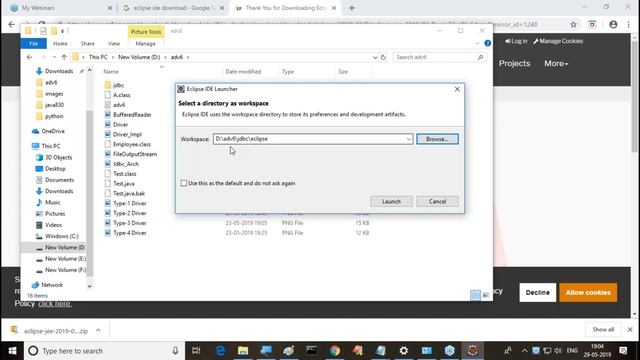Allow cookies on the Eclipse website
This screenshot has height=360, width=640.
point(588,293)
